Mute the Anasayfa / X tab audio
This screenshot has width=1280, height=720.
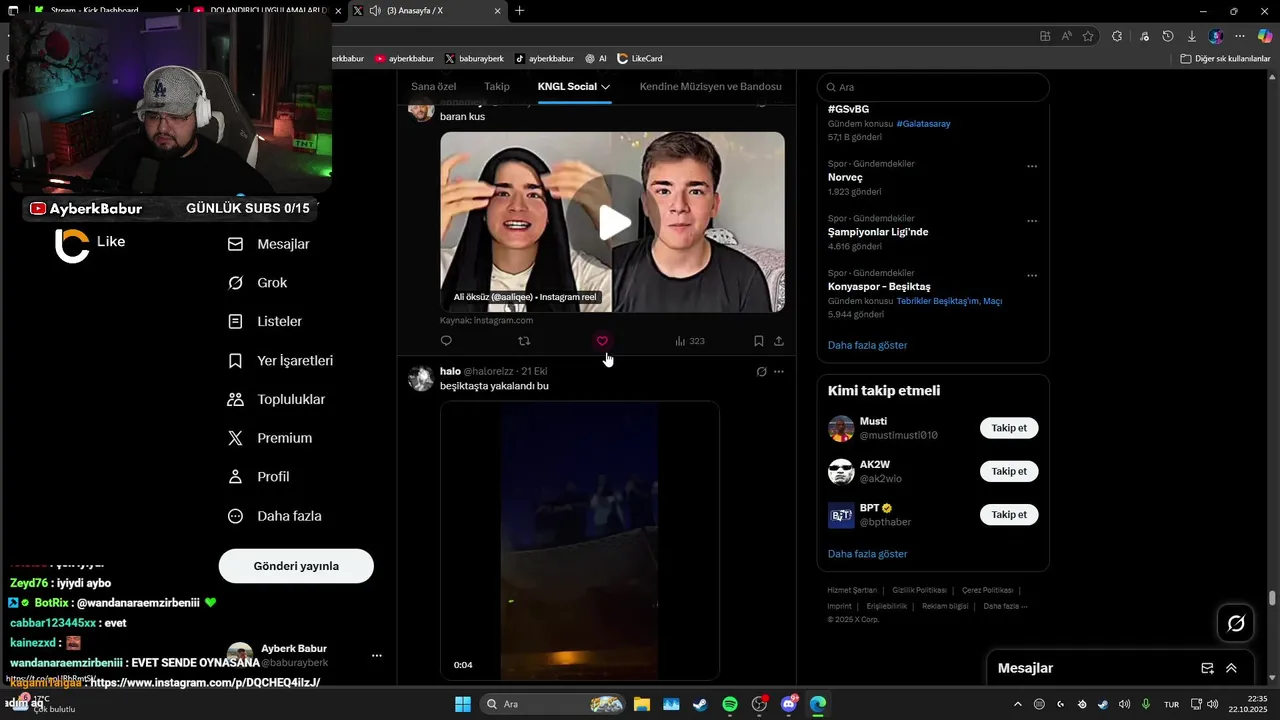(x=375, y=11)
